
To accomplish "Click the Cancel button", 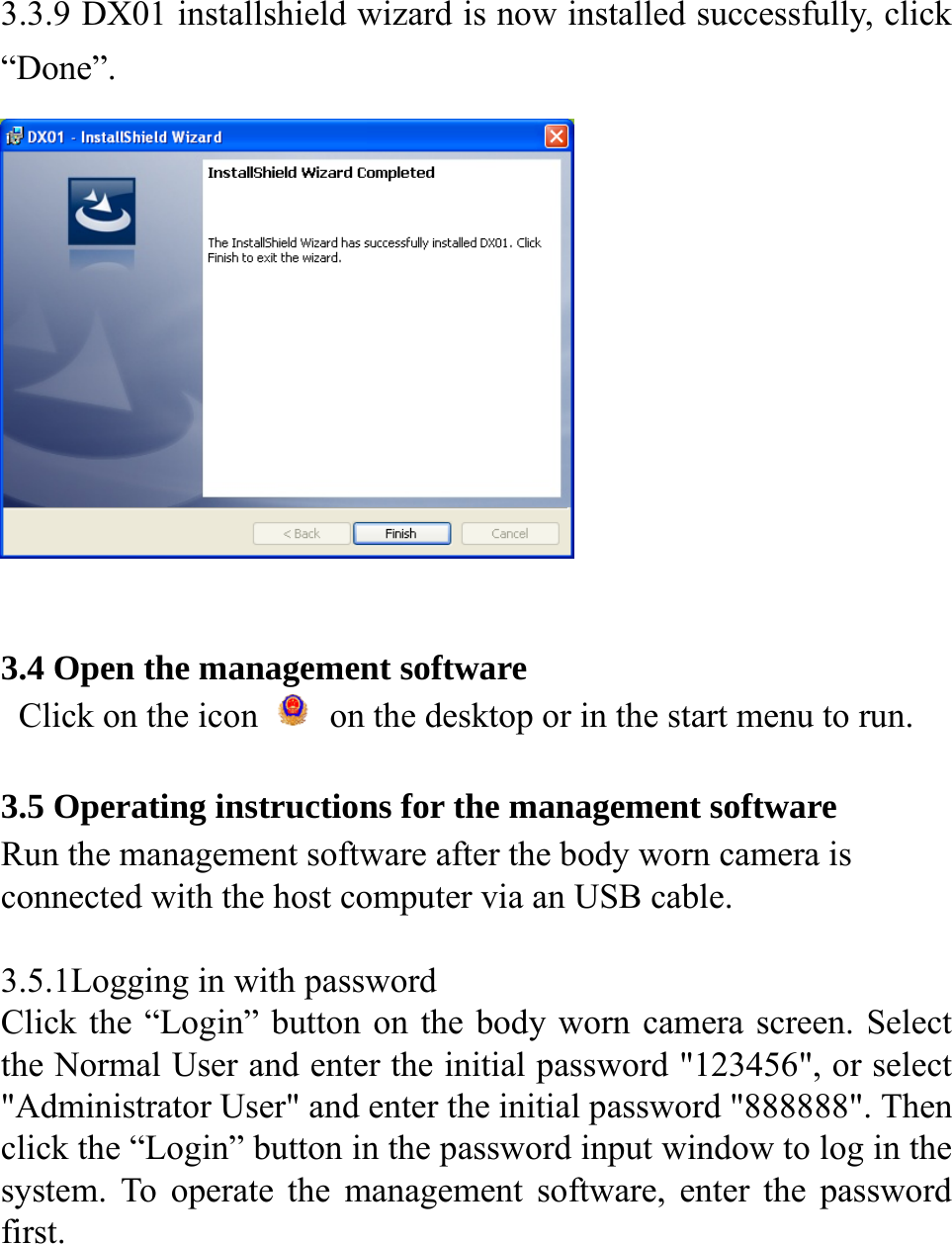I will click(x=509, y=533).
